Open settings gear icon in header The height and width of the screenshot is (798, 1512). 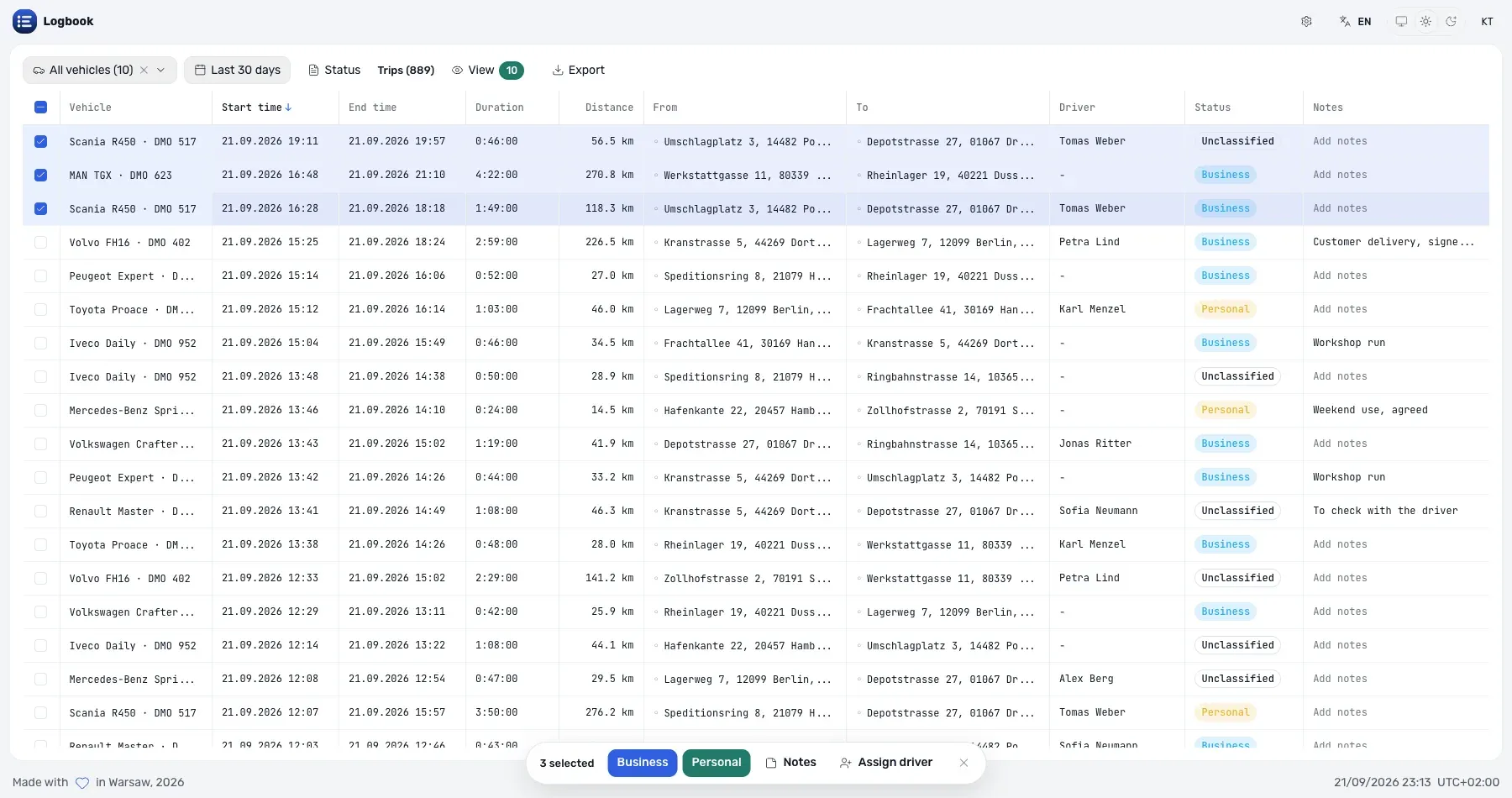pyautogui.click(x=1306, y=22)
